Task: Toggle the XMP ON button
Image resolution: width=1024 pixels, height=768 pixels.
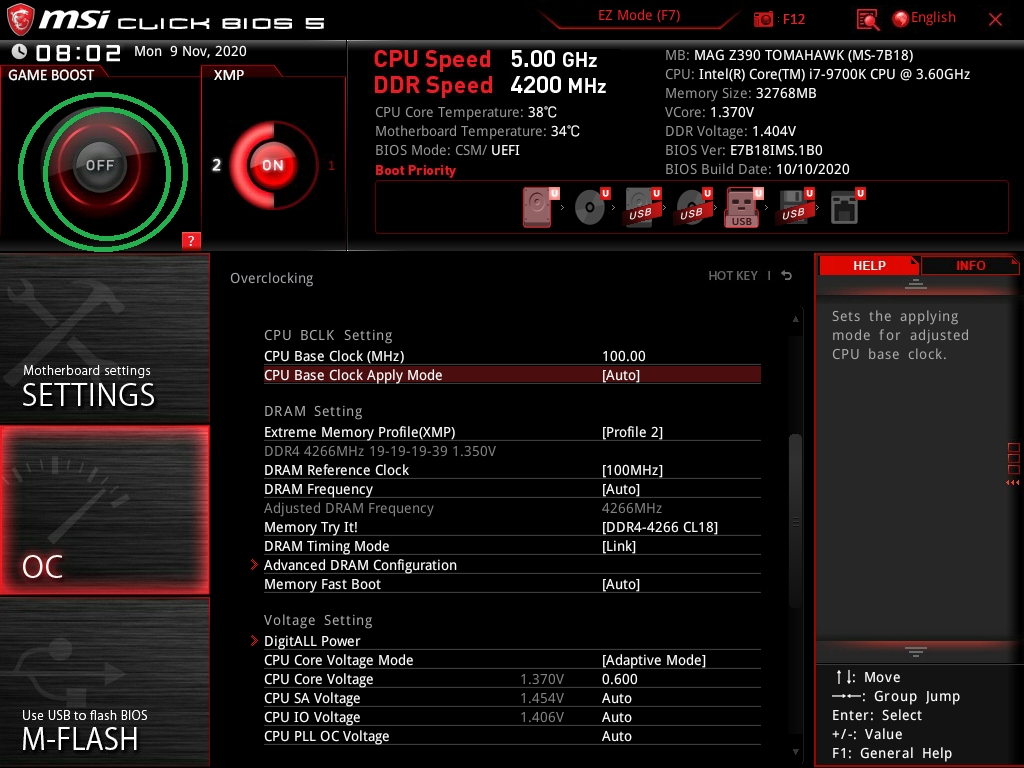Action: 273,165
